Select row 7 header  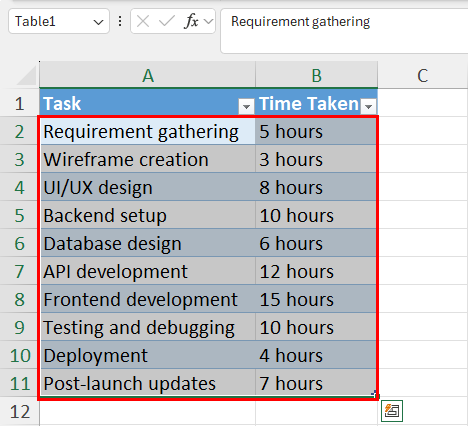(x=19, y=271)
